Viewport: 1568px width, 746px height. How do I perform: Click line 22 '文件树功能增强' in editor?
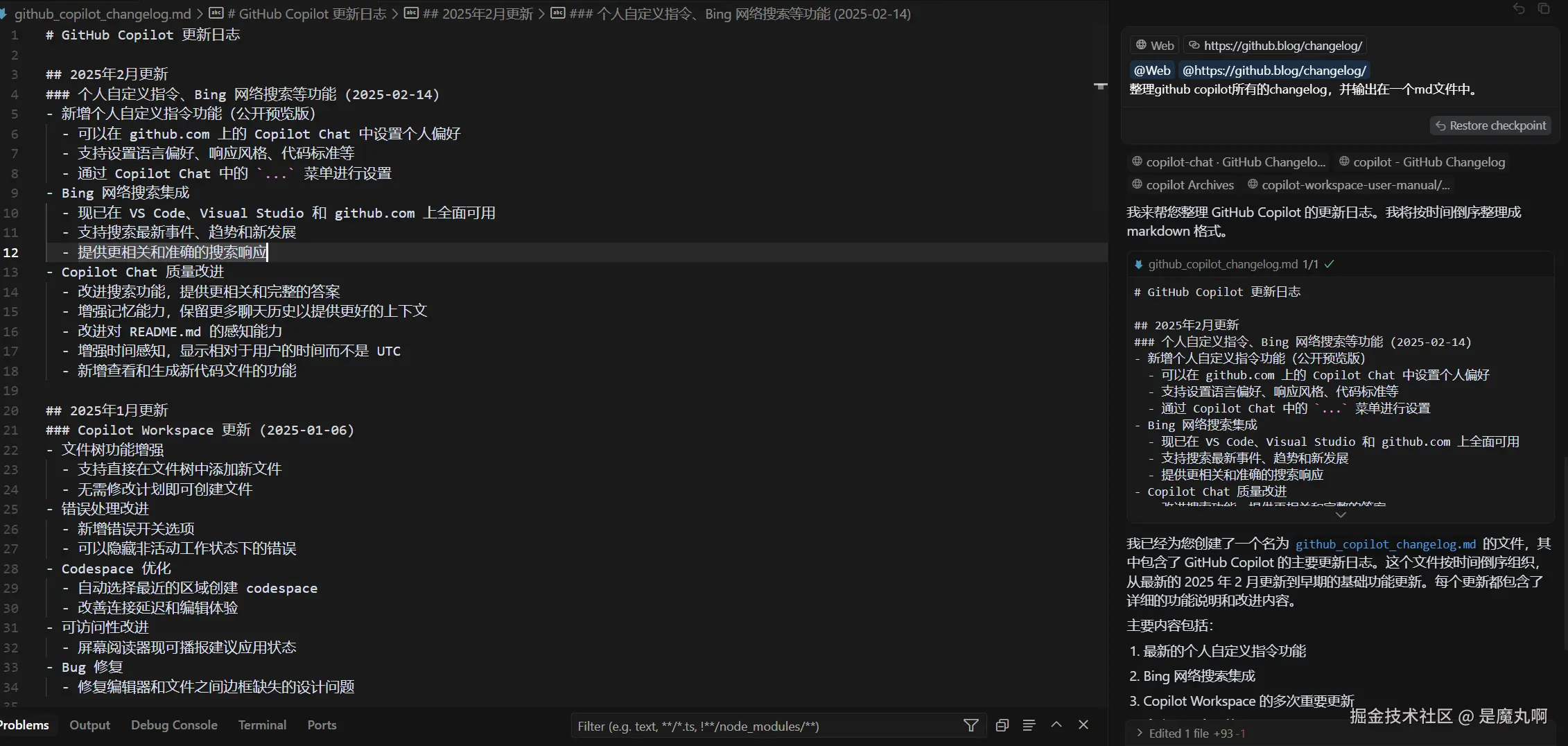point(112,450)
